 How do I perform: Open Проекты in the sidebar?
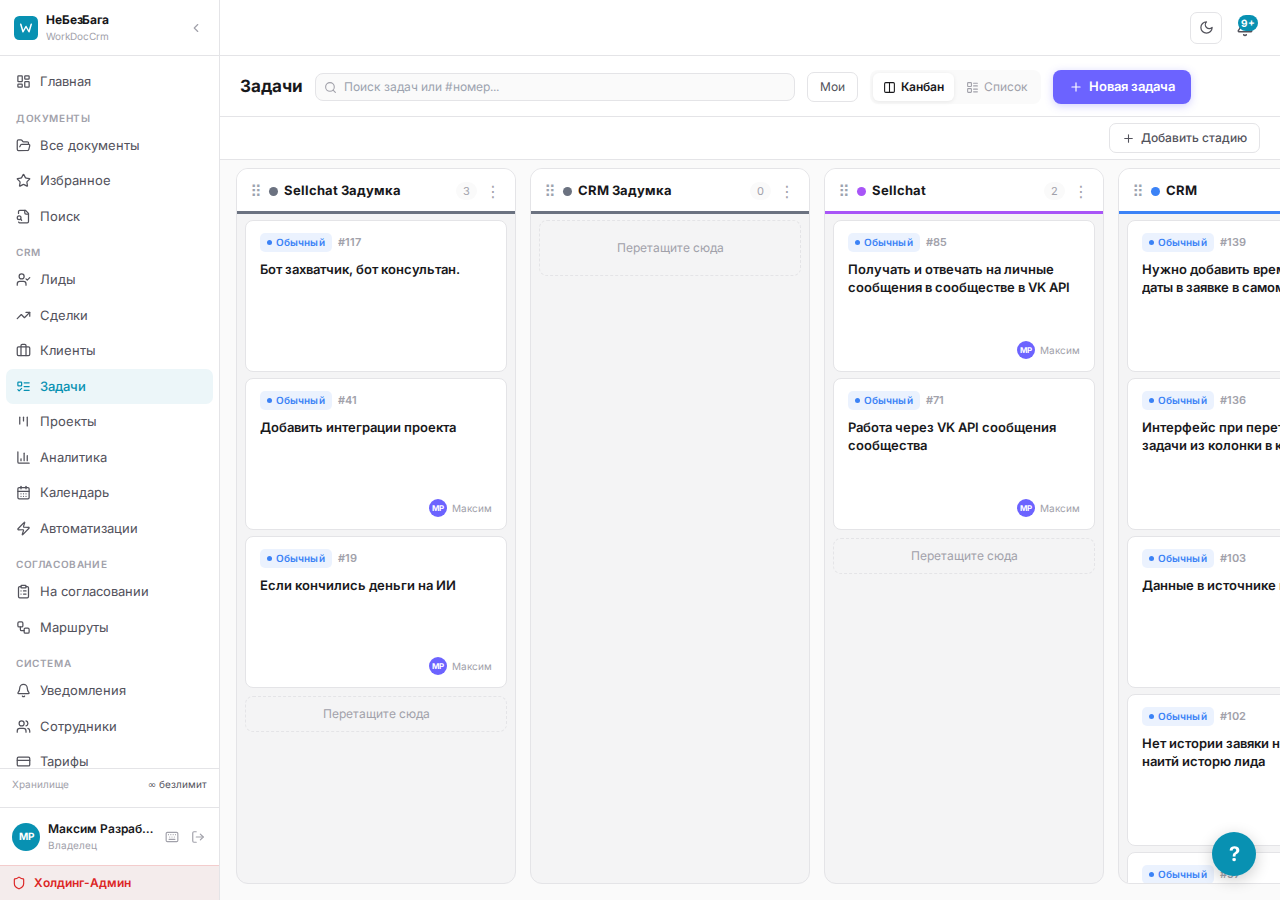[x=109, y=421]
